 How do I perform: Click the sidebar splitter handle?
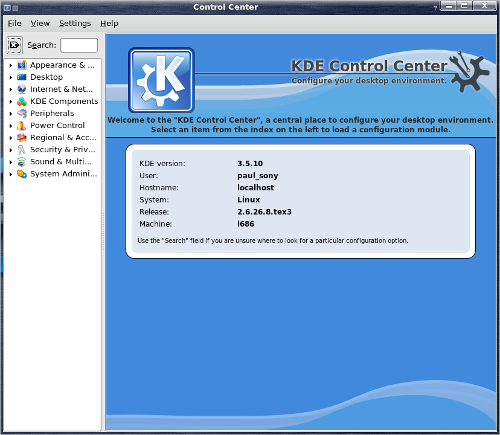[x=103, y=232]
